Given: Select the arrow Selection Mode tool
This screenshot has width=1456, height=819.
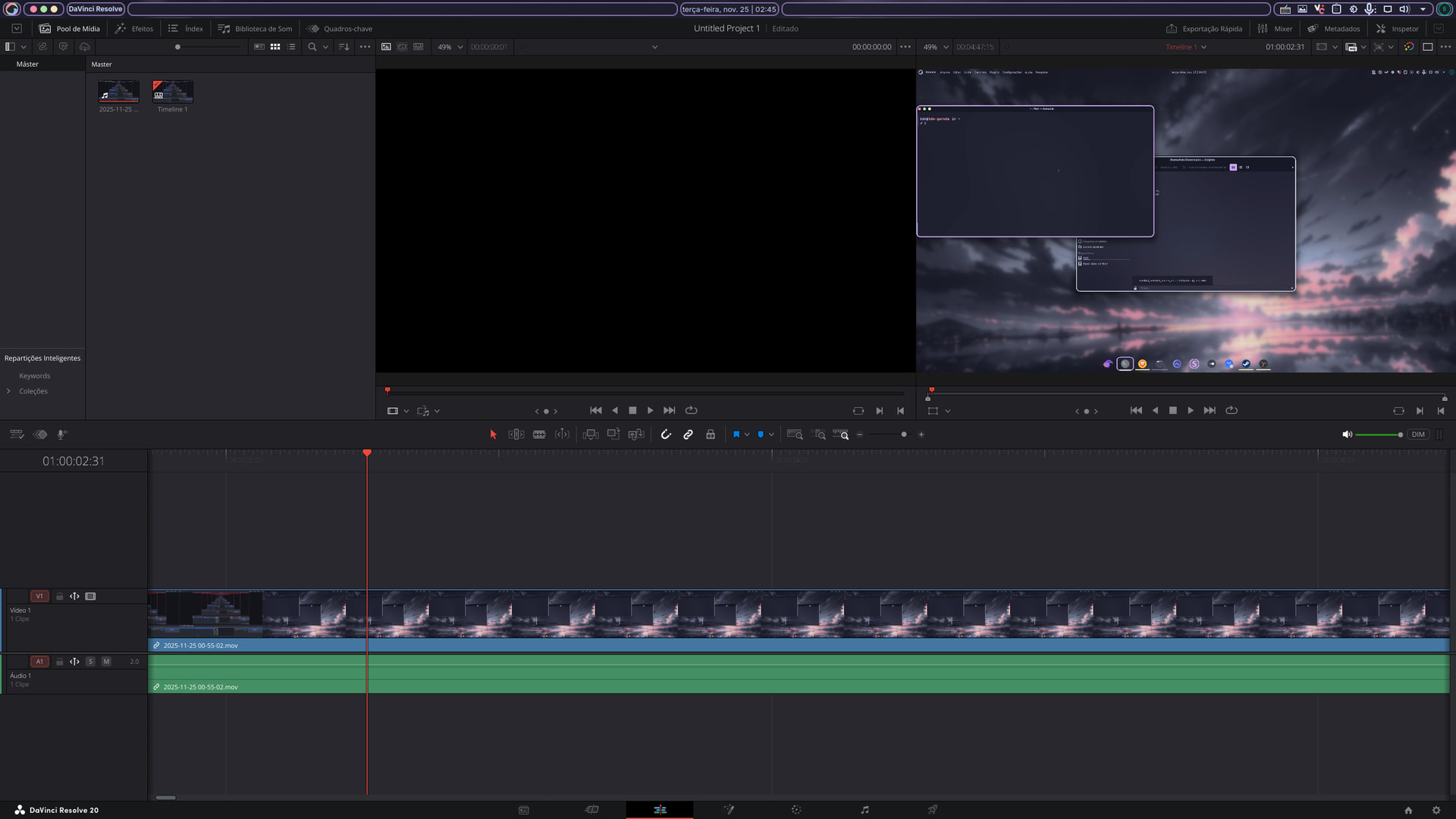Looking at the screenshot, I should click(493, 435).
